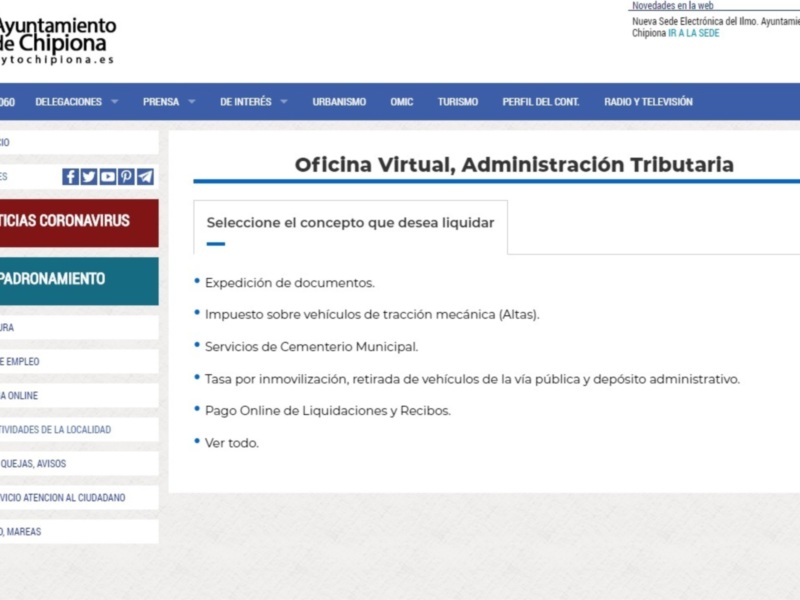The image size is (800, 600).
Task: Open the Facebook social icon
Action: (x=69, y=177)
